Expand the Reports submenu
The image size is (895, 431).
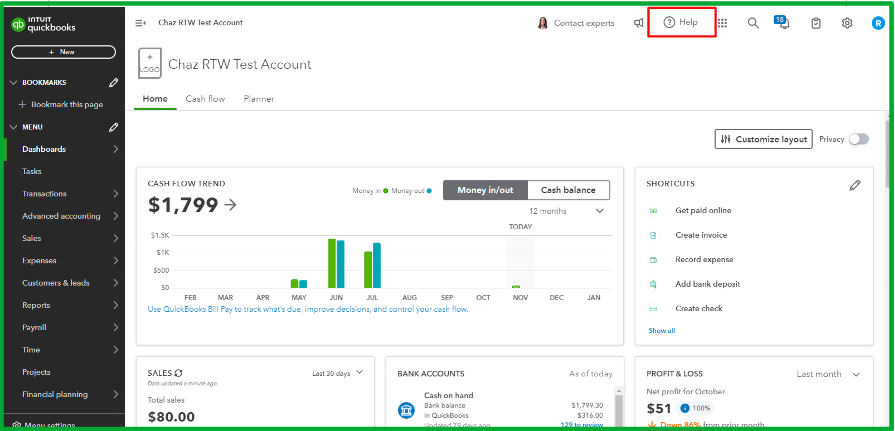coord(116,305)
